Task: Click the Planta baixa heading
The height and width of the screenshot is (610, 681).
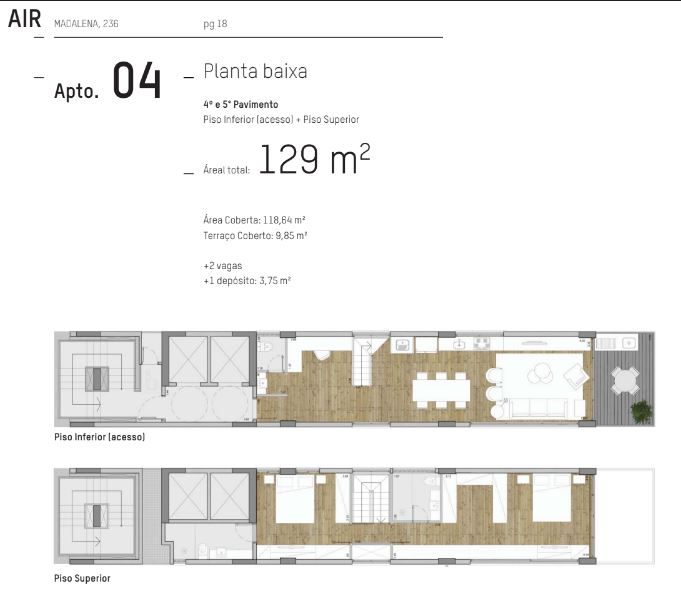Action: click(255, 72)
